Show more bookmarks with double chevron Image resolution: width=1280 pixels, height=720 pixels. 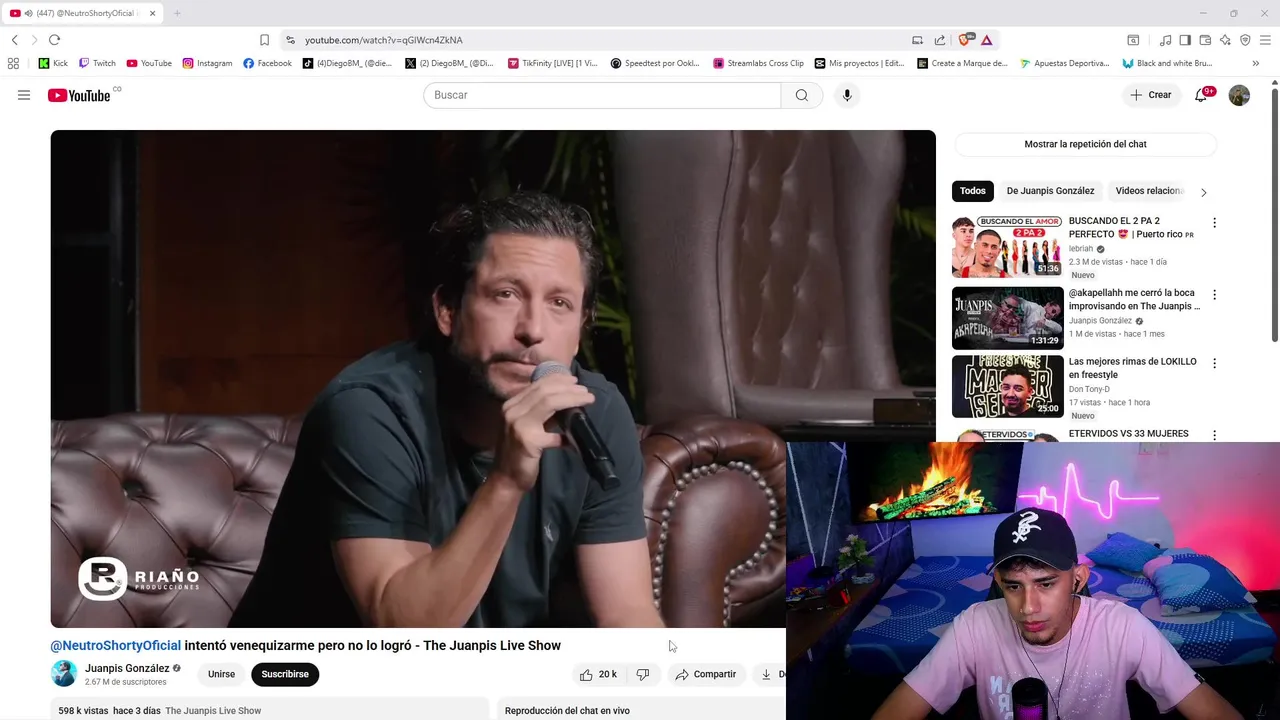(x=1256, y=63)
